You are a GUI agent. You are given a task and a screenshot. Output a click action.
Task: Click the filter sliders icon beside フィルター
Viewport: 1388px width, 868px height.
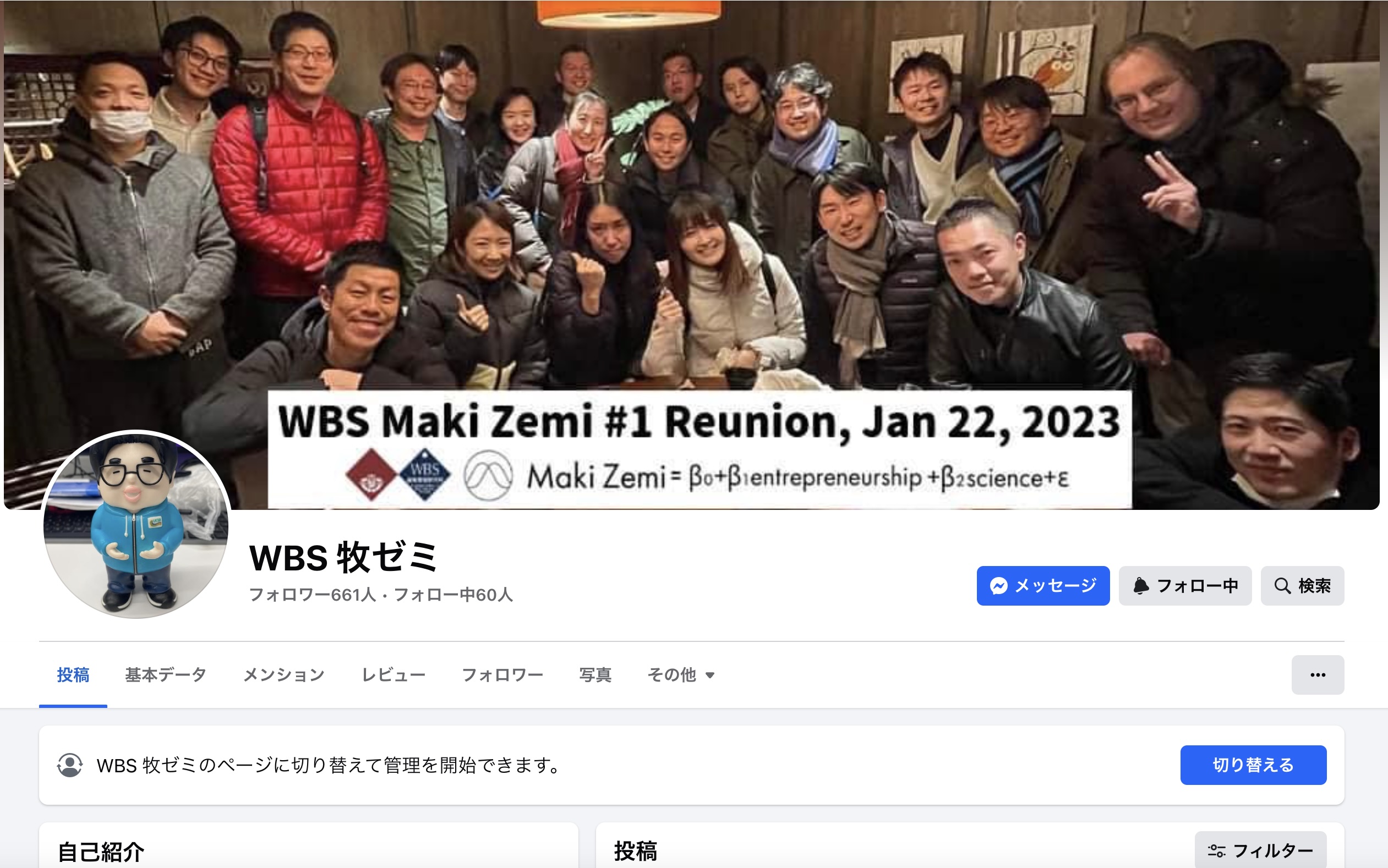[1216, 850]
